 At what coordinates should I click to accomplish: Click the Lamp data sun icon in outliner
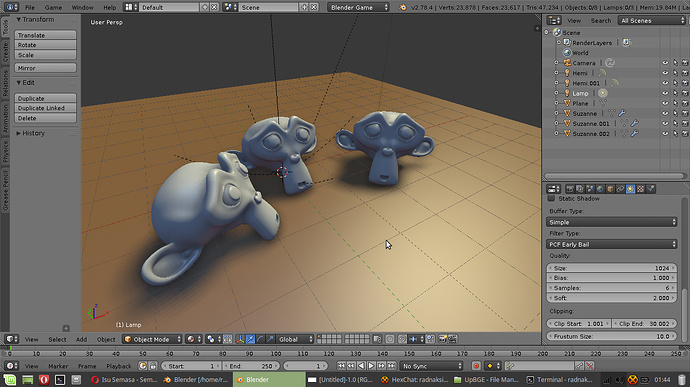click(x=603, y=93)
